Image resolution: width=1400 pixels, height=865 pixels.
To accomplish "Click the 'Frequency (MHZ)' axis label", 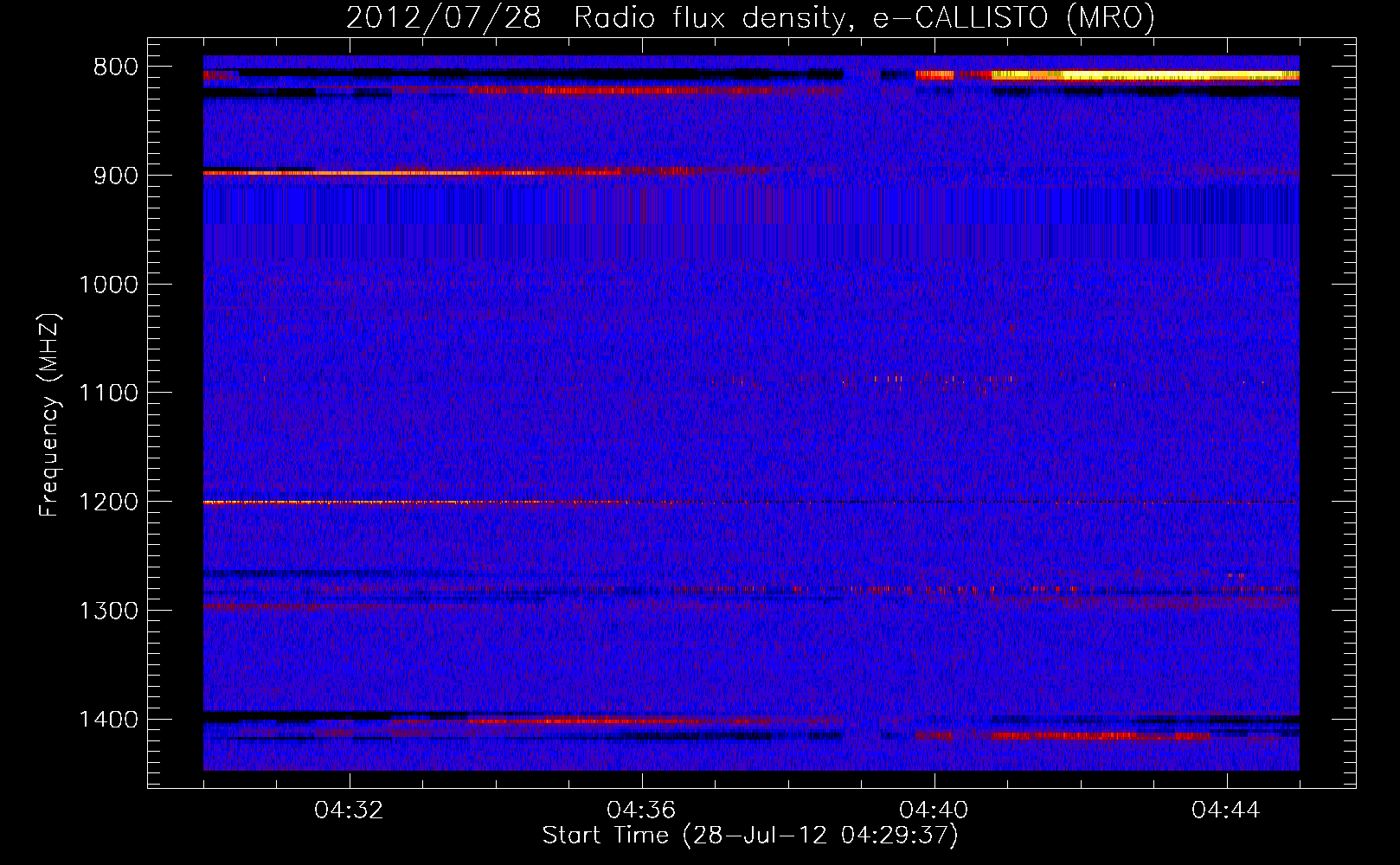I will [x=50, y=414].
